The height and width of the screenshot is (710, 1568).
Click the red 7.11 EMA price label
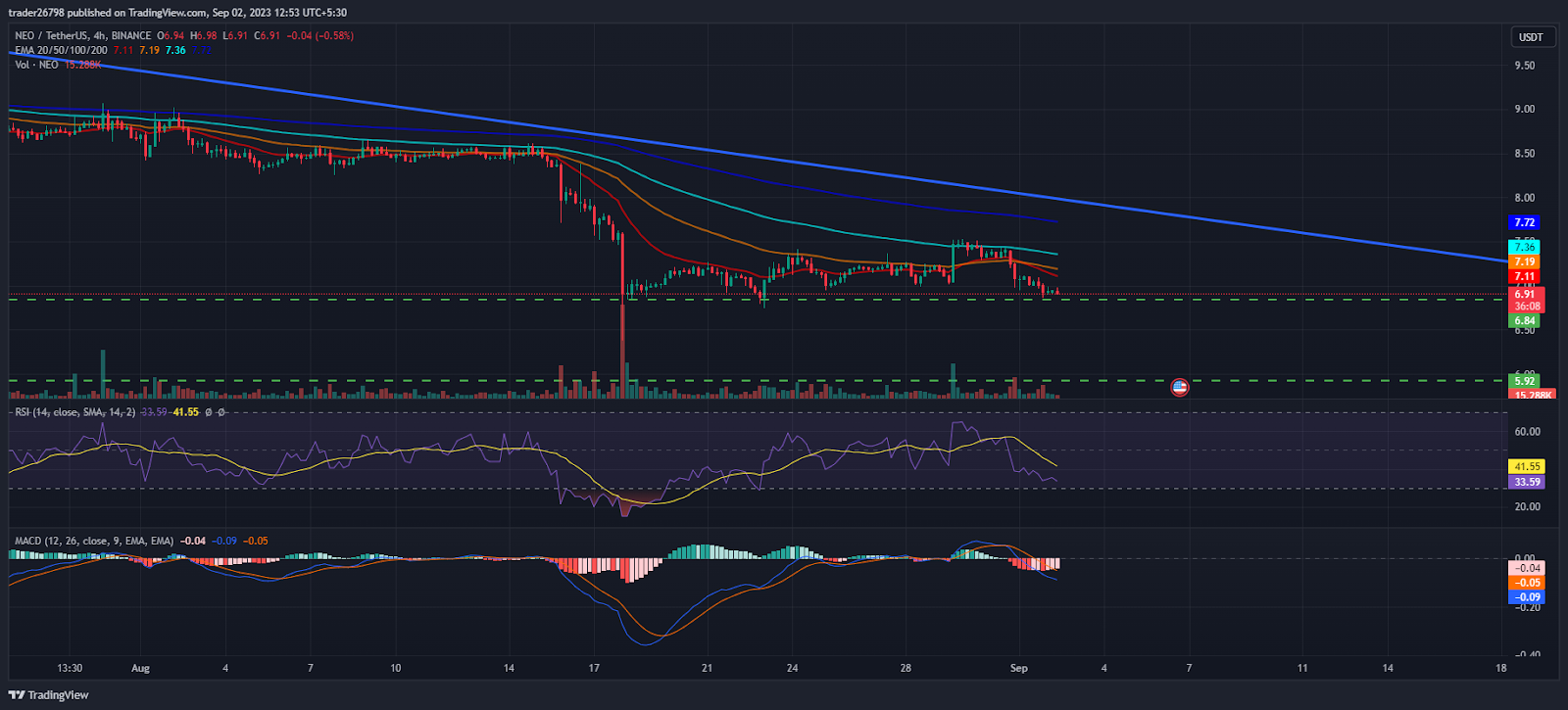(1525, 277)
